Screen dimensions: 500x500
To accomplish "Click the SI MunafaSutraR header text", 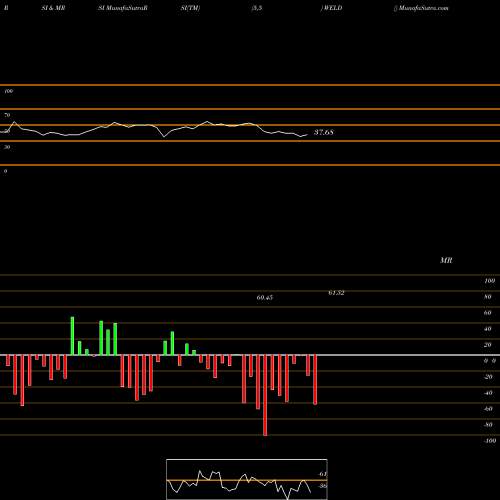I will point(123,8).
